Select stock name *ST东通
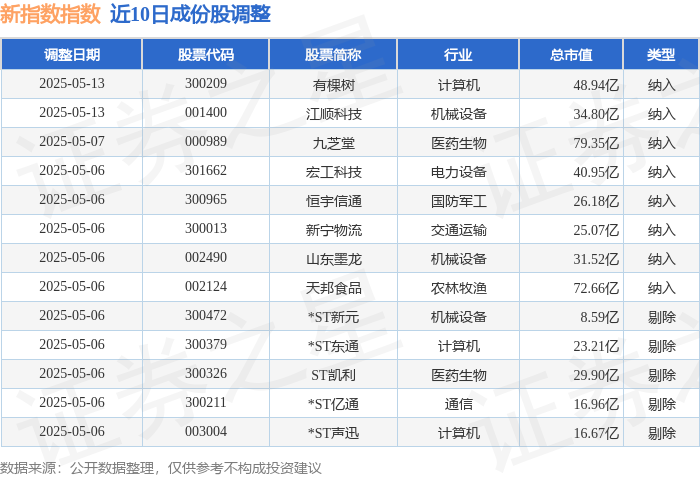The width and height of the screenshot is (700, 477). point(333,346)
